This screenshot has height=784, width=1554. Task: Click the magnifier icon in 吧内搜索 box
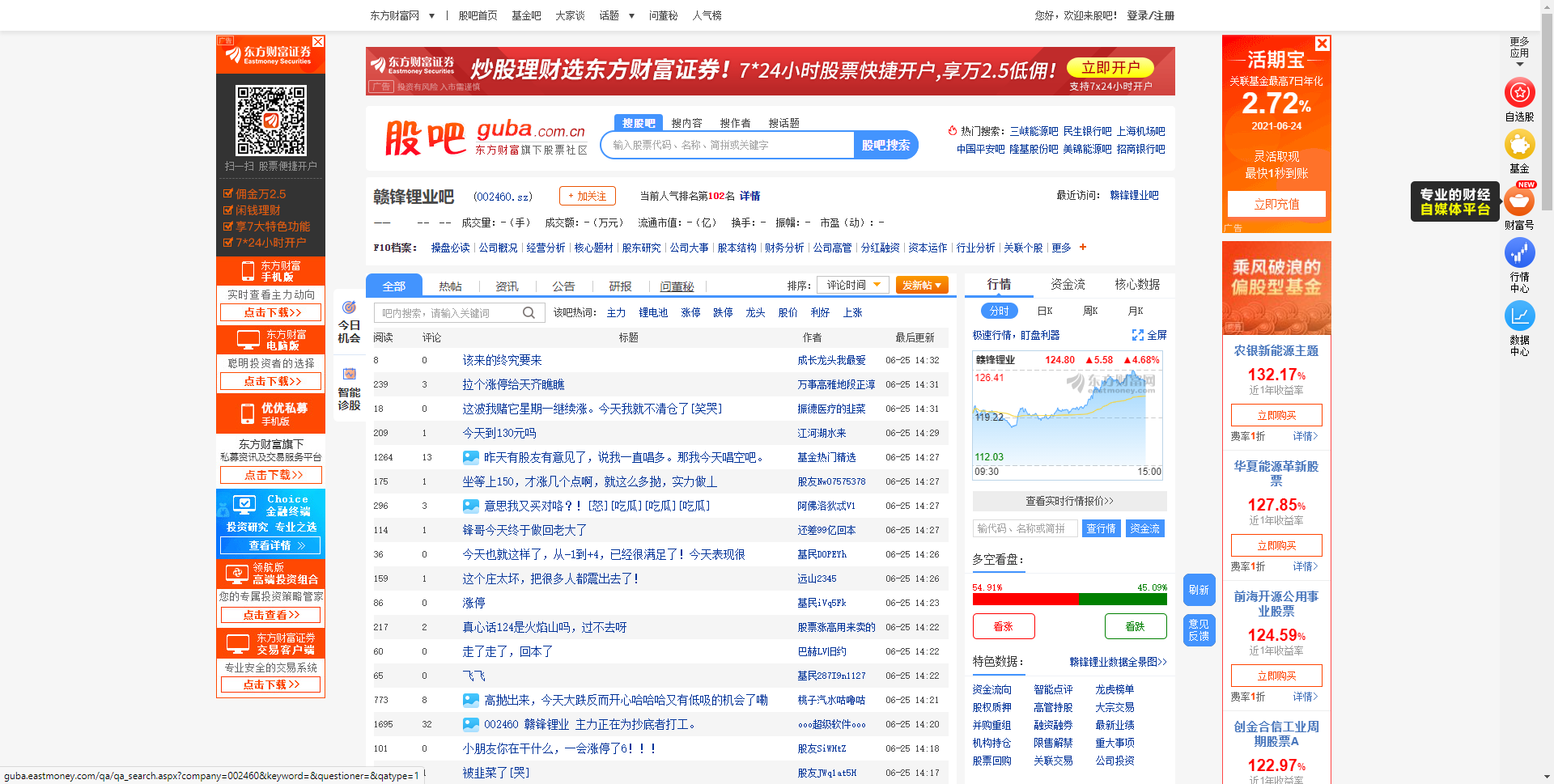pos(529,313)
